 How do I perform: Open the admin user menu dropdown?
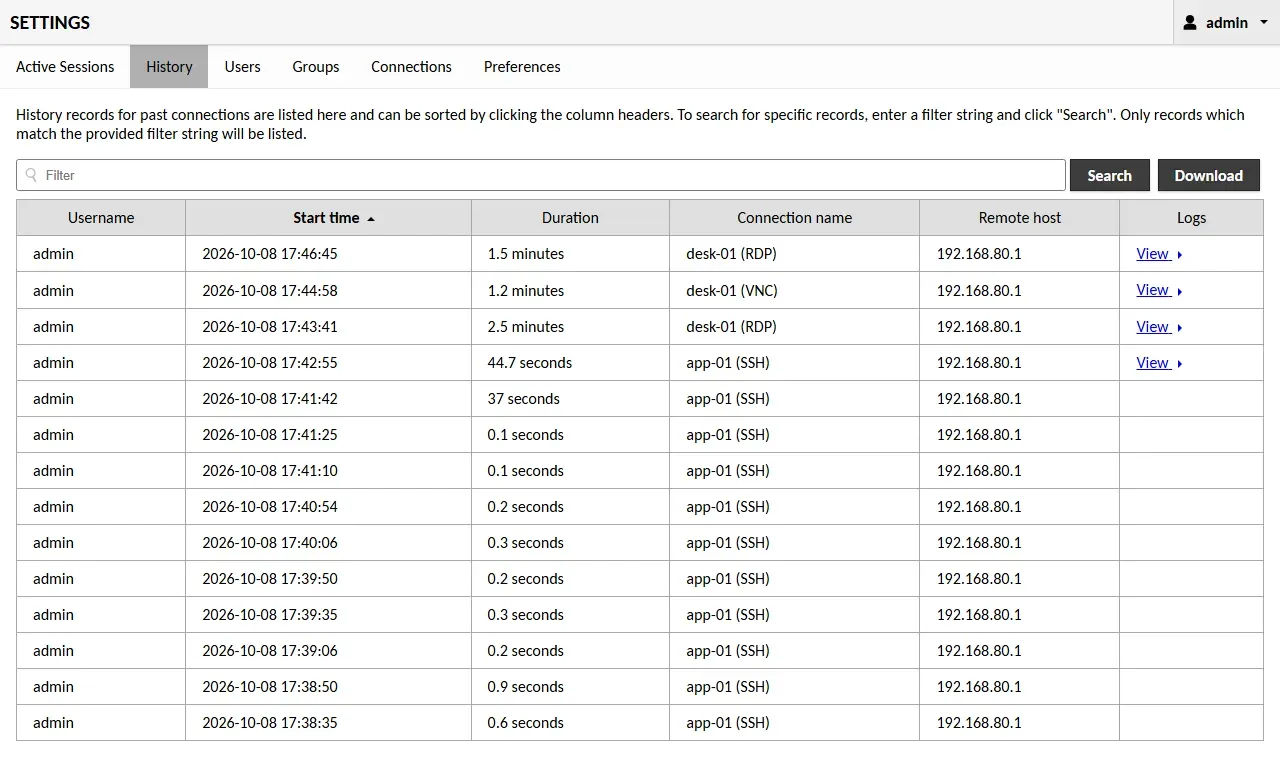coord(1226,22)
